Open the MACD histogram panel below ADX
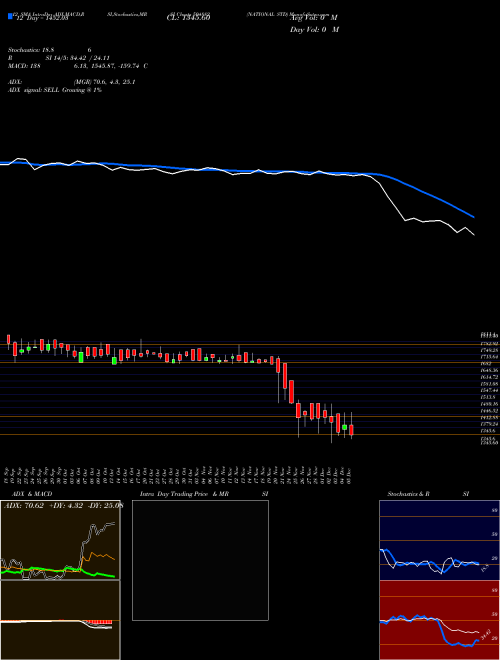500x660 pixels. pyautogui.click(x=60, y=620)
